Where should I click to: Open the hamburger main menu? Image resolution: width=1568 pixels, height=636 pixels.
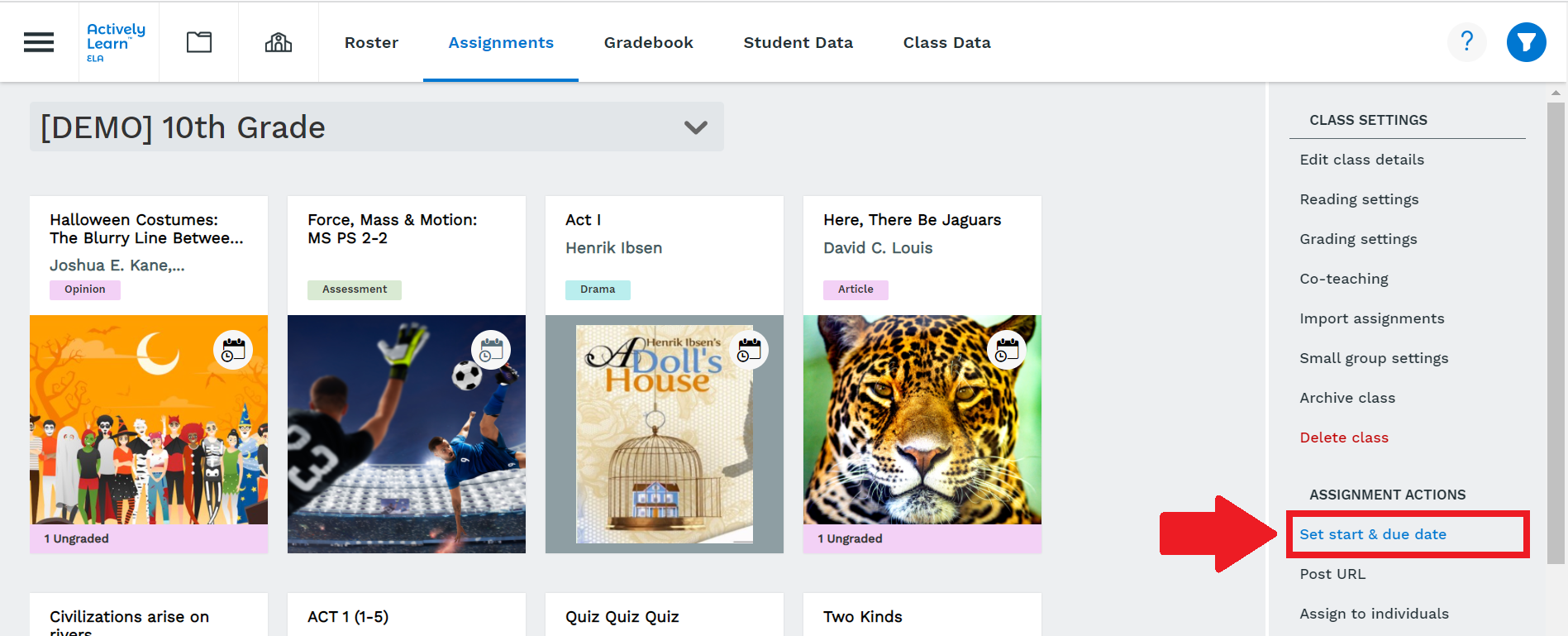pyautogui.click(x=39, y=42)
